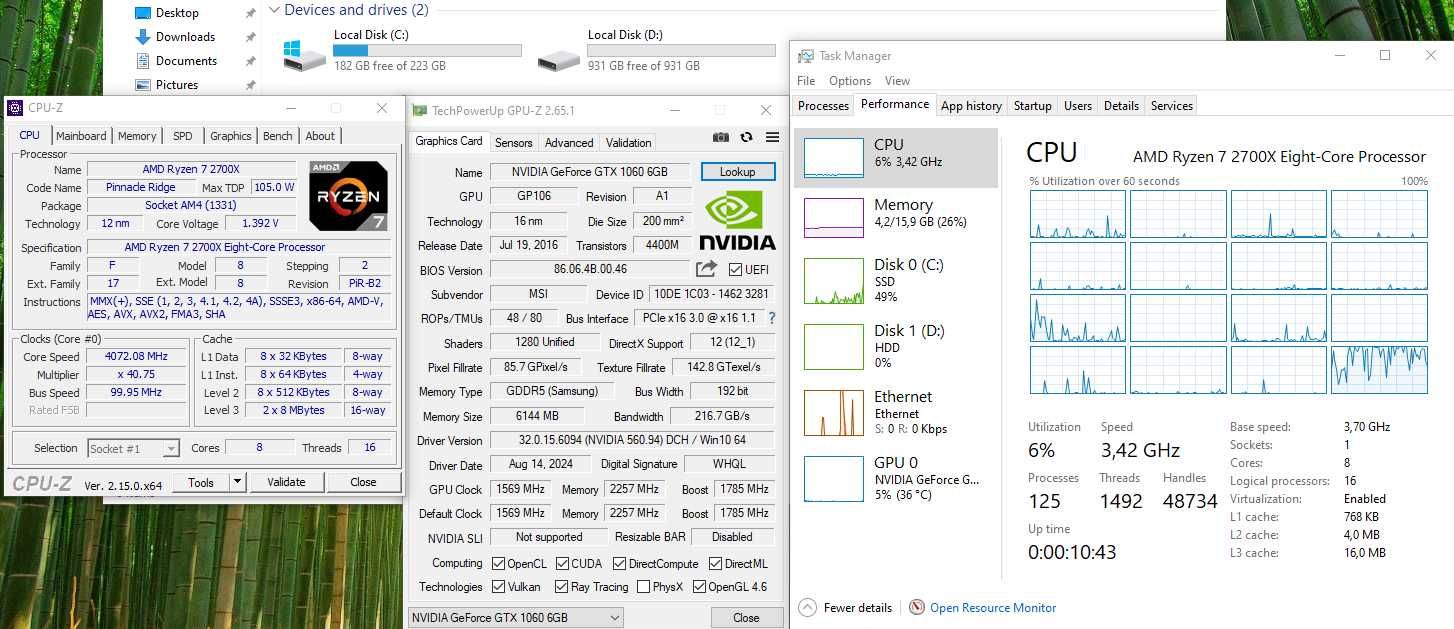Image resolution: width=1454 pixels, height=629 pixels.
Task: Select Disk 1 (D:) in the performance list
Action: [896, 346]
